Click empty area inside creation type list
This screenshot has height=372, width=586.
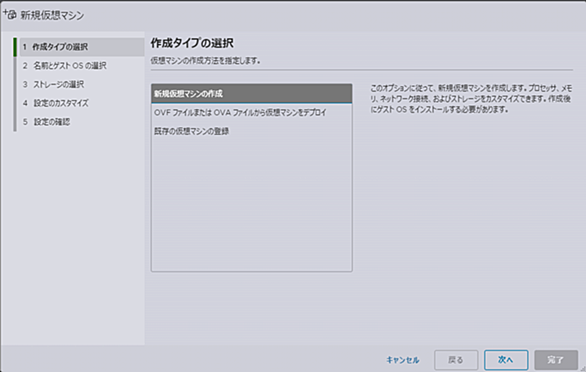pos(252,206)
